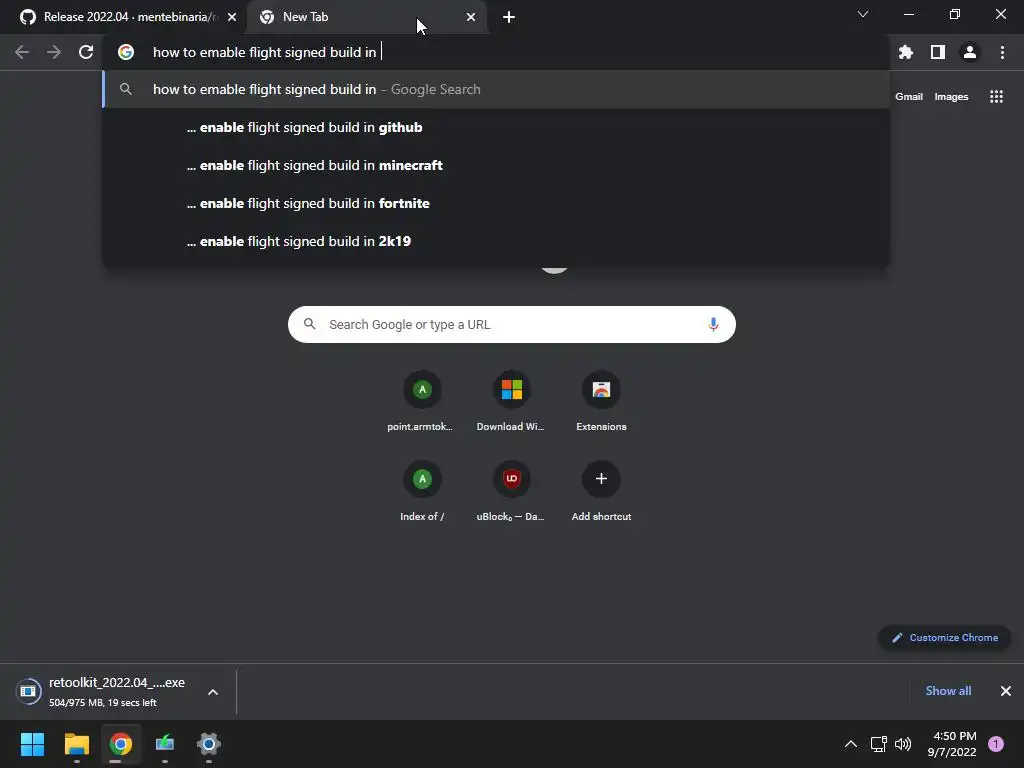Click the back navigation arrow
Image resolution: width=1024 pixels, height=768 pixels.
pyautogui.click(x=22, y=52)
